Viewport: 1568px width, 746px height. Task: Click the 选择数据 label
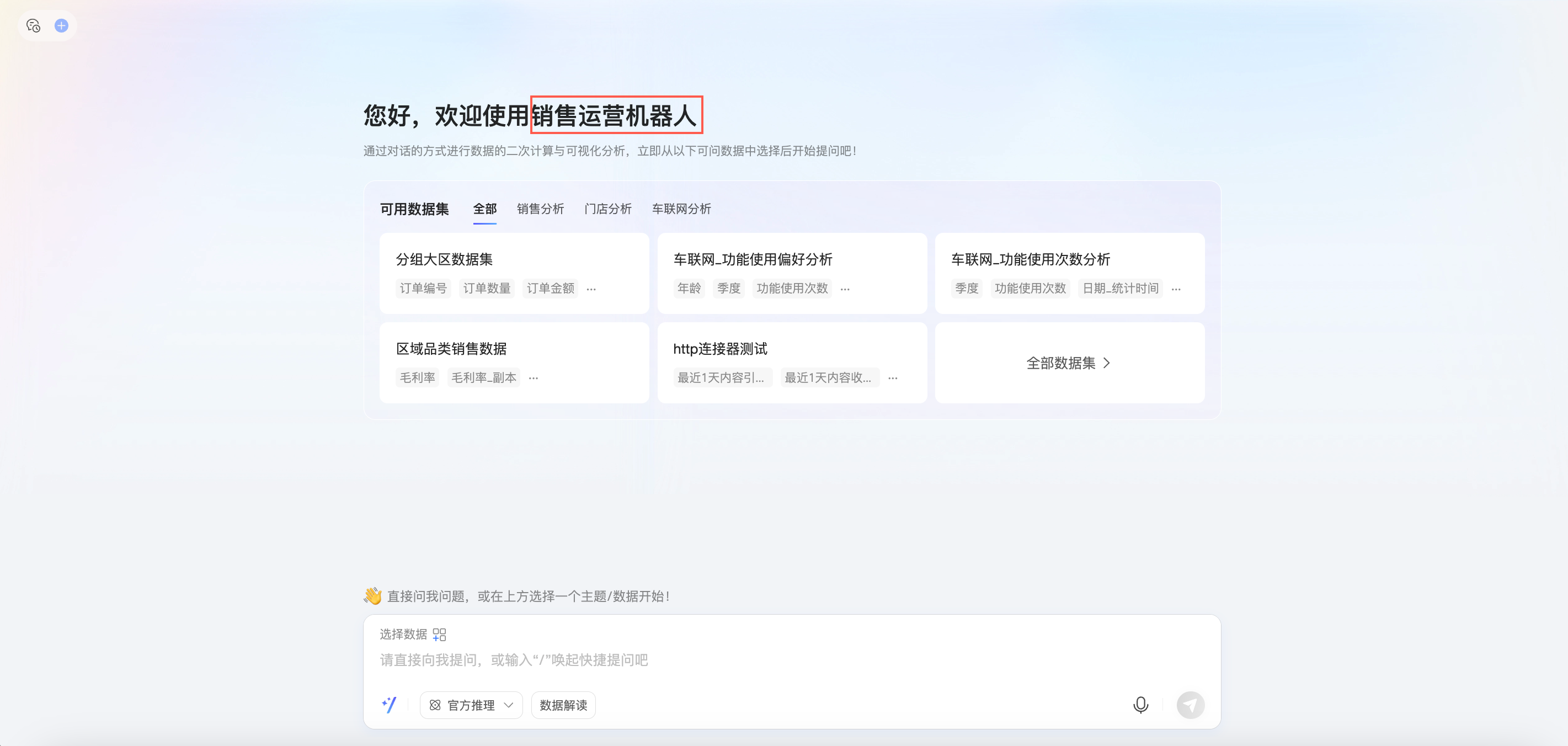(403, 635)
